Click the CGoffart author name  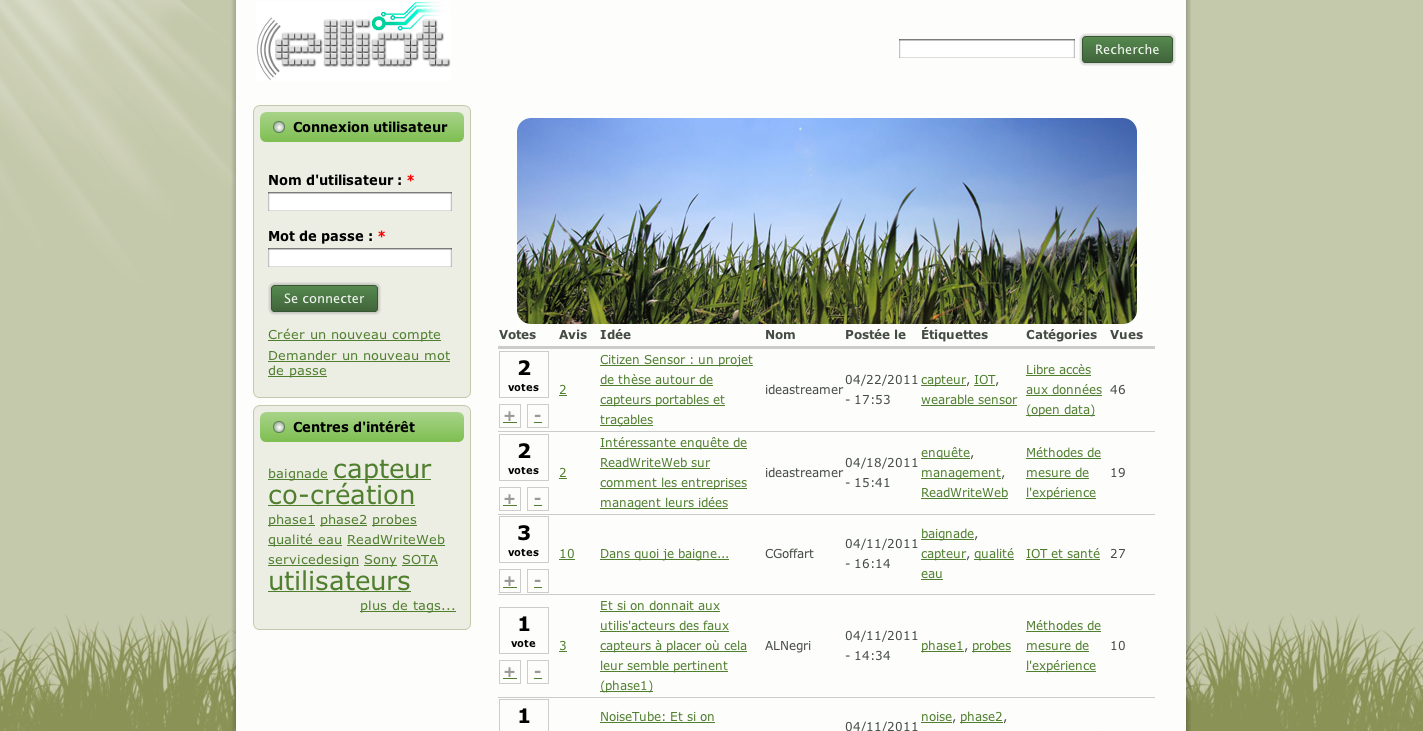[x=791, y=553]
